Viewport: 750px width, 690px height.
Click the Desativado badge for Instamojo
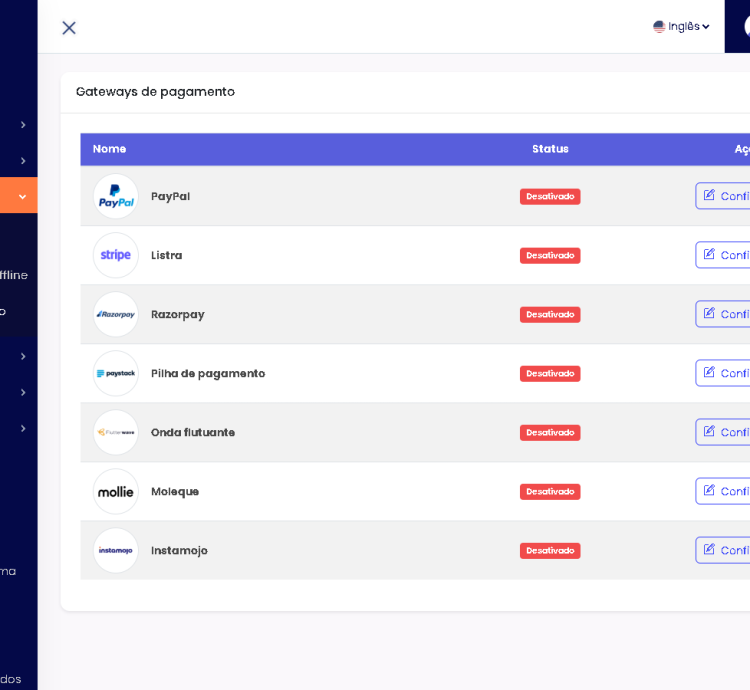[550, 550]
